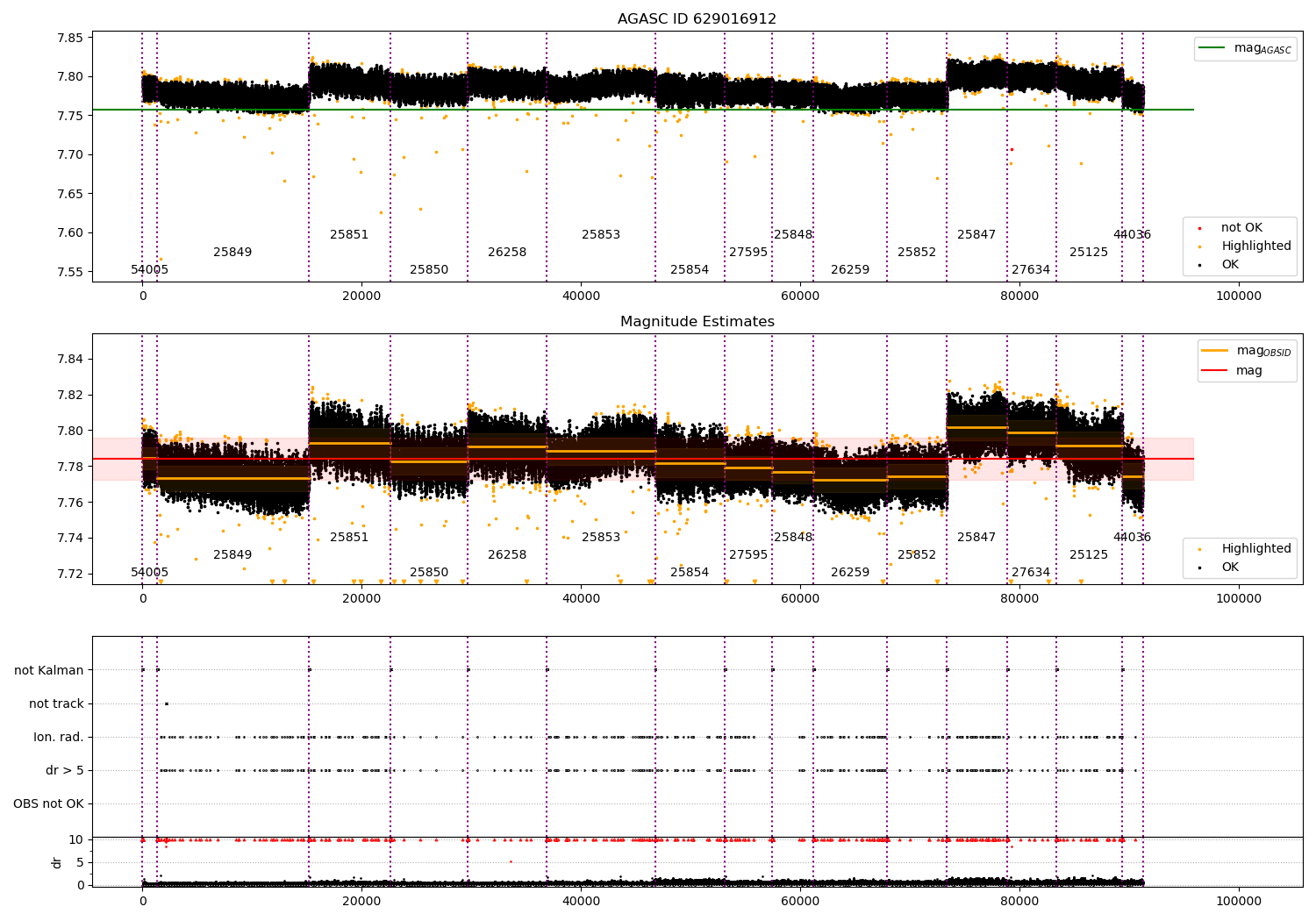Screen dimensions: 1316x921
Task: Click the 7.84 y-axis tick label
Action: point(71,360)
